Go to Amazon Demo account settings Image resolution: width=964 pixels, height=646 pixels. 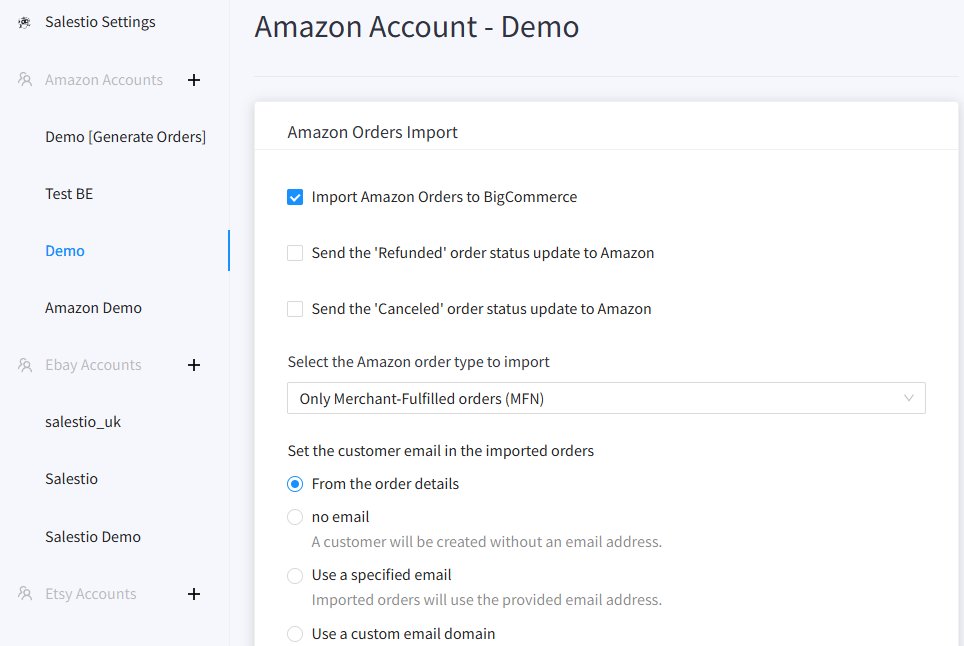click(x=93, y=308)
